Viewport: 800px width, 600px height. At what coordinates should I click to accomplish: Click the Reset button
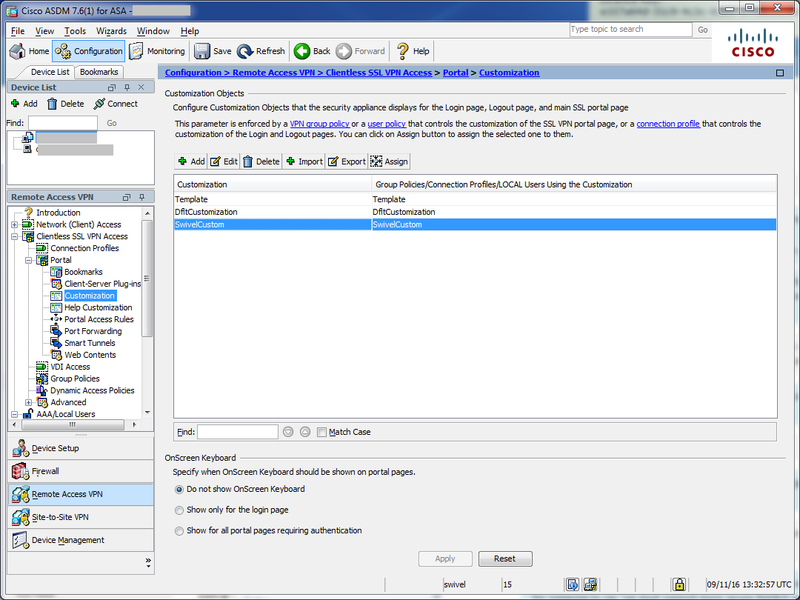(505, 559)
